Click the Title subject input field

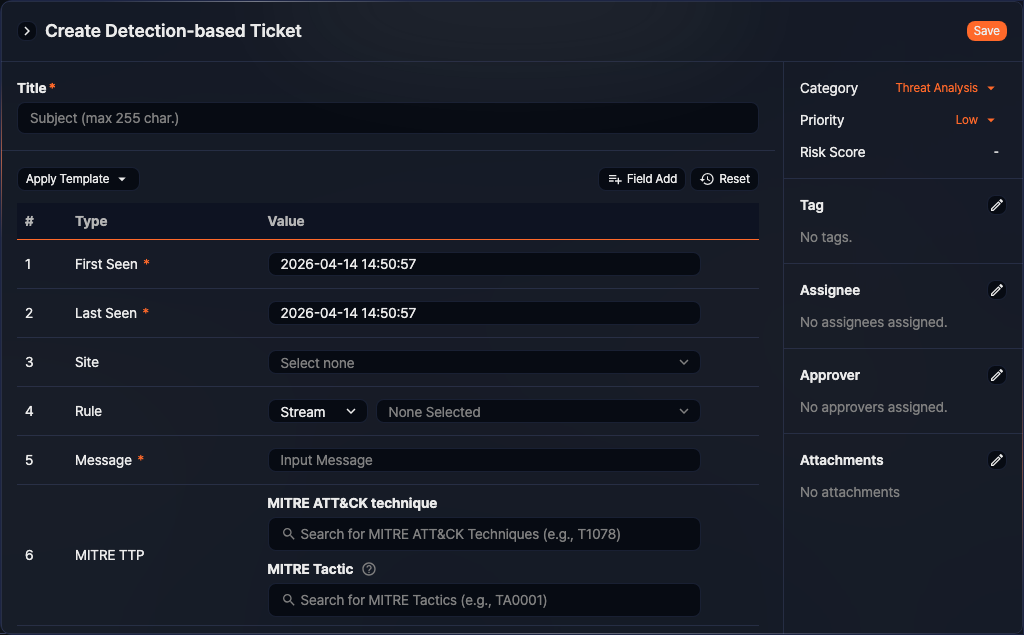tap(387, 118)
